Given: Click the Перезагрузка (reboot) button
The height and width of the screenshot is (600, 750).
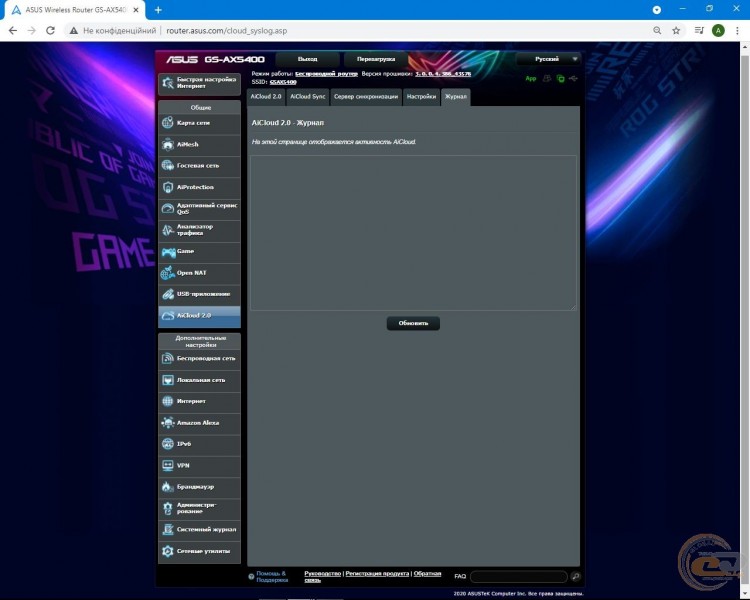Looking at the screenshot, I should 376,59.
